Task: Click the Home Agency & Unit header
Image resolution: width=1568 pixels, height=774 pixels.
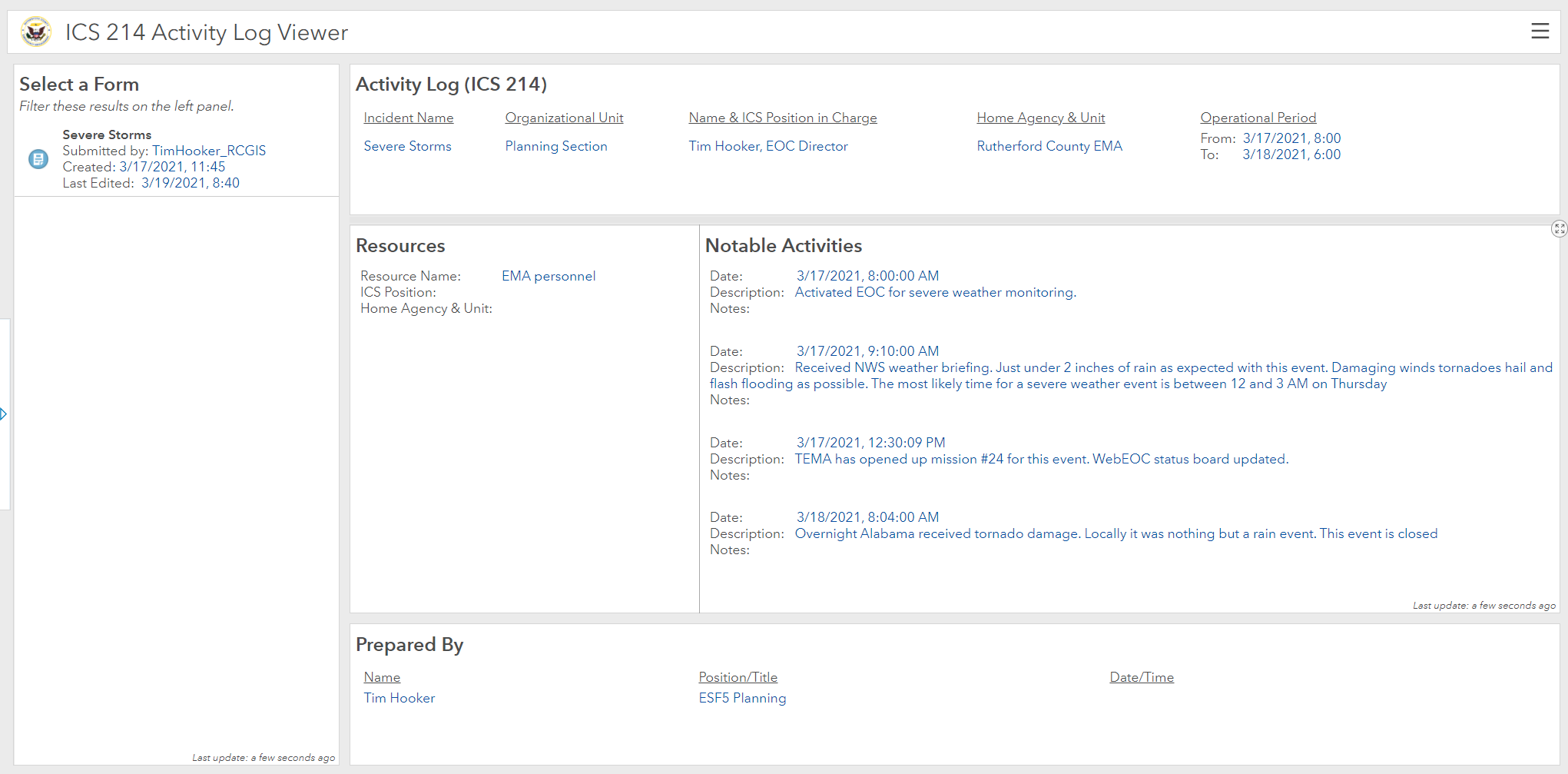Action: click(x=1040, y=118)
